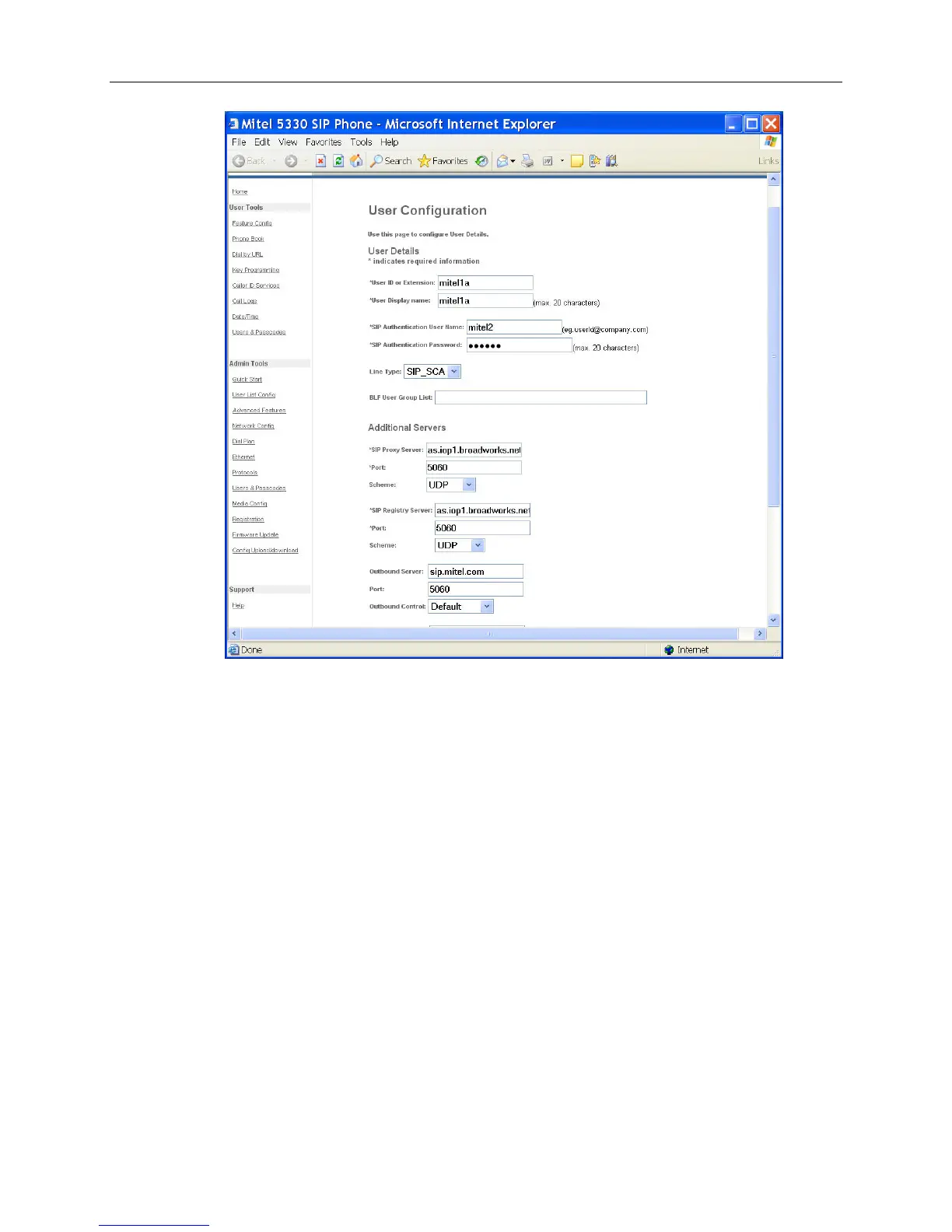The width and height of the screenshot is (952, 1232).
Task: Click the Outbound Server sip.mitel.com field
Action: 475,572
